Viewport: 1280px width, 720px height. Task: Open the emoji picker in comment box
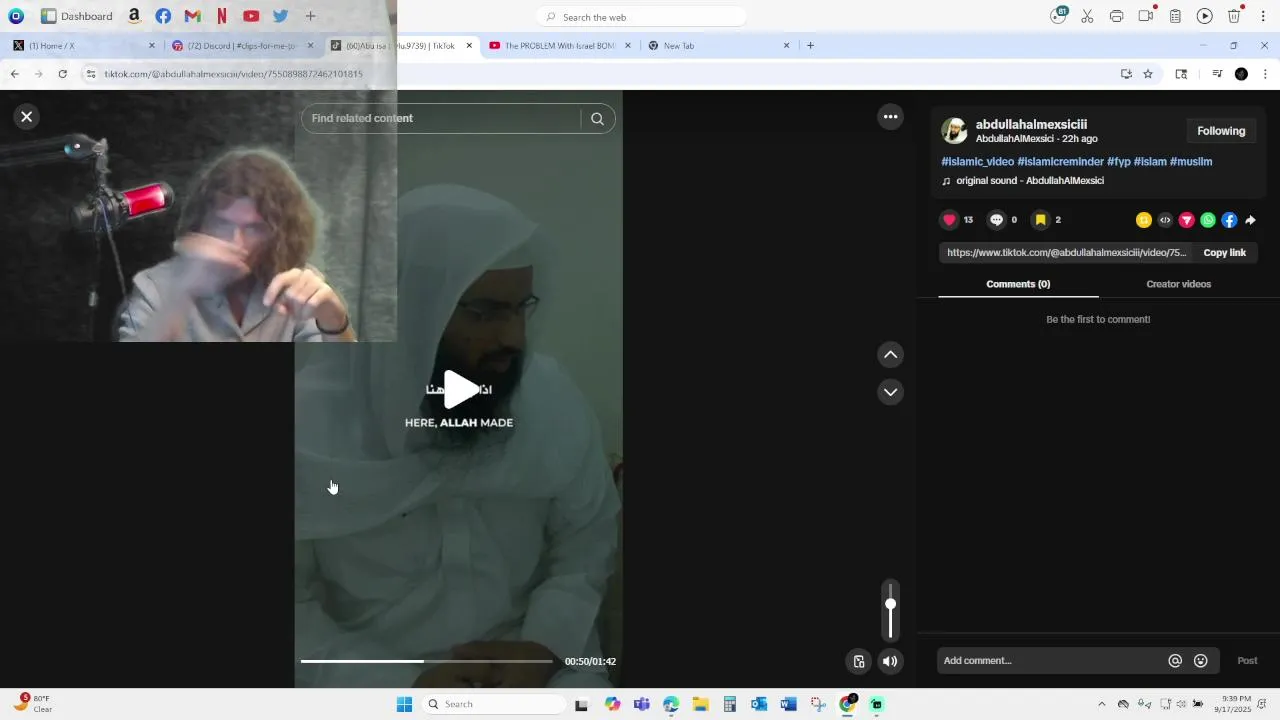[1201, 661]
